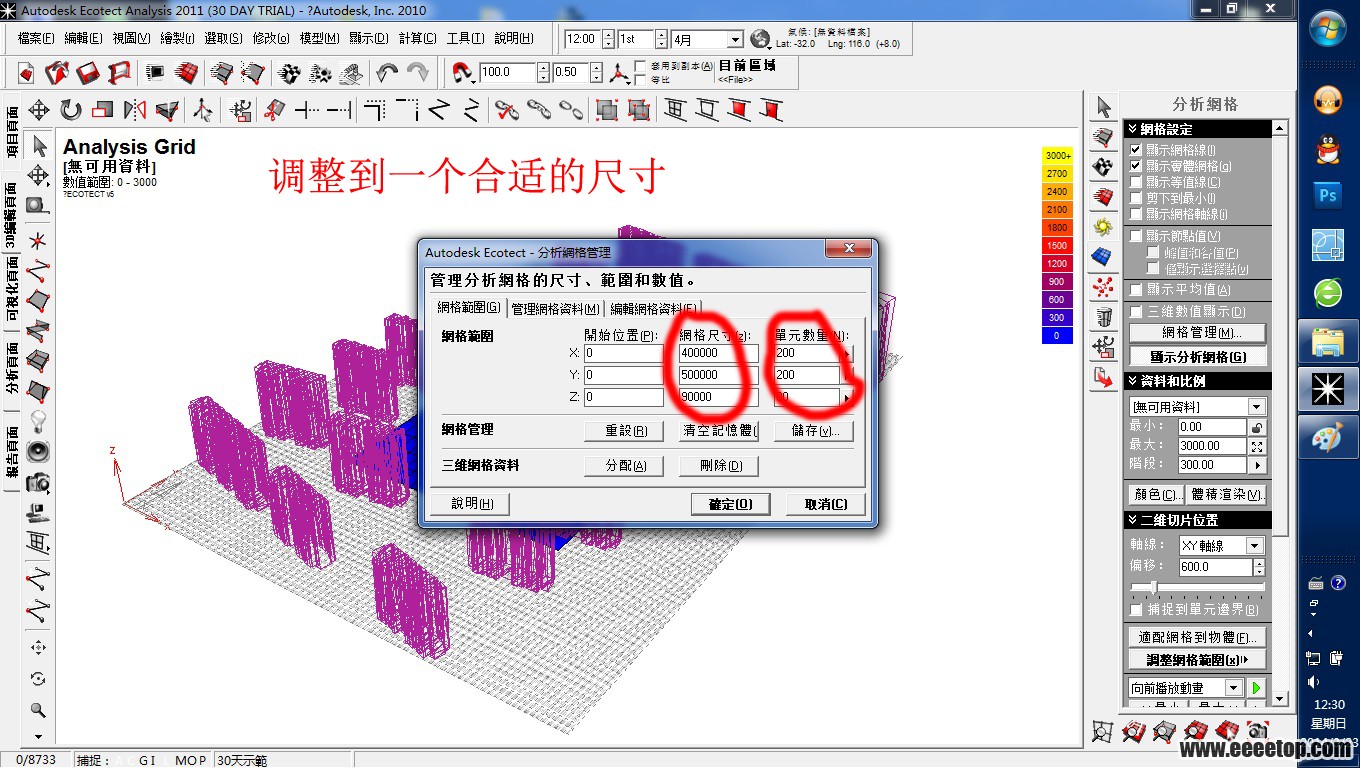Enable the 三維數值顯示 checkbox
Viewport: 1360px width, 768px height.
coord(1135,312)
